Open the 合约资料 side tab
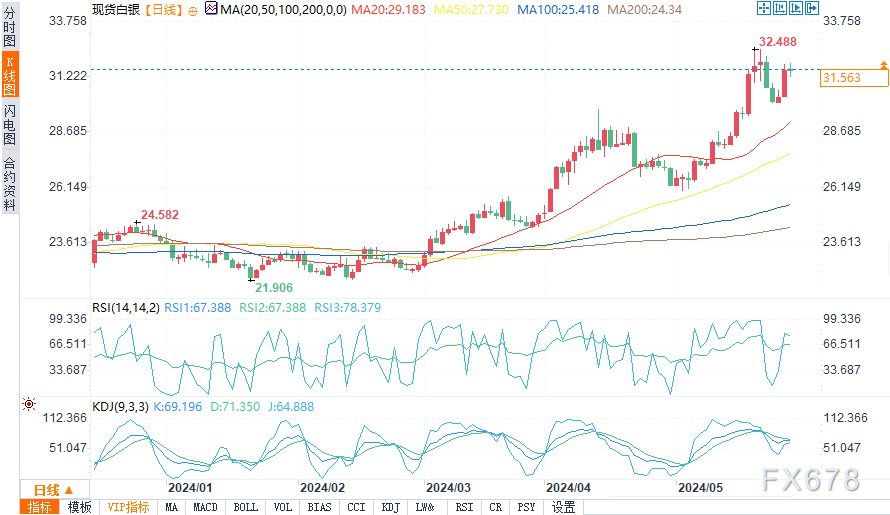 (x=9, y=183)
